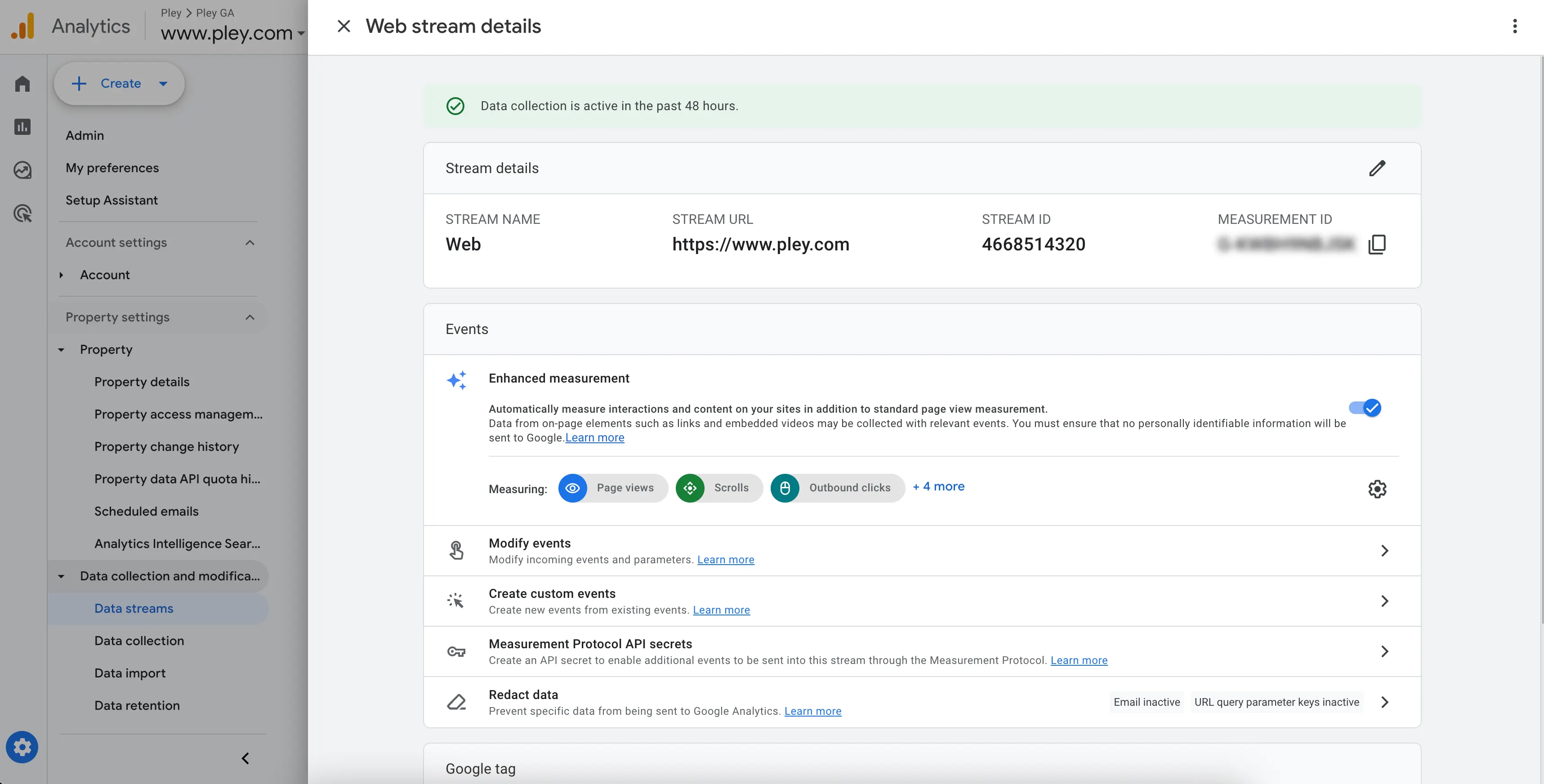1544x784 pixels.
Task: Go to Home via sidebar house icon
Action: [x=23, y=83]
